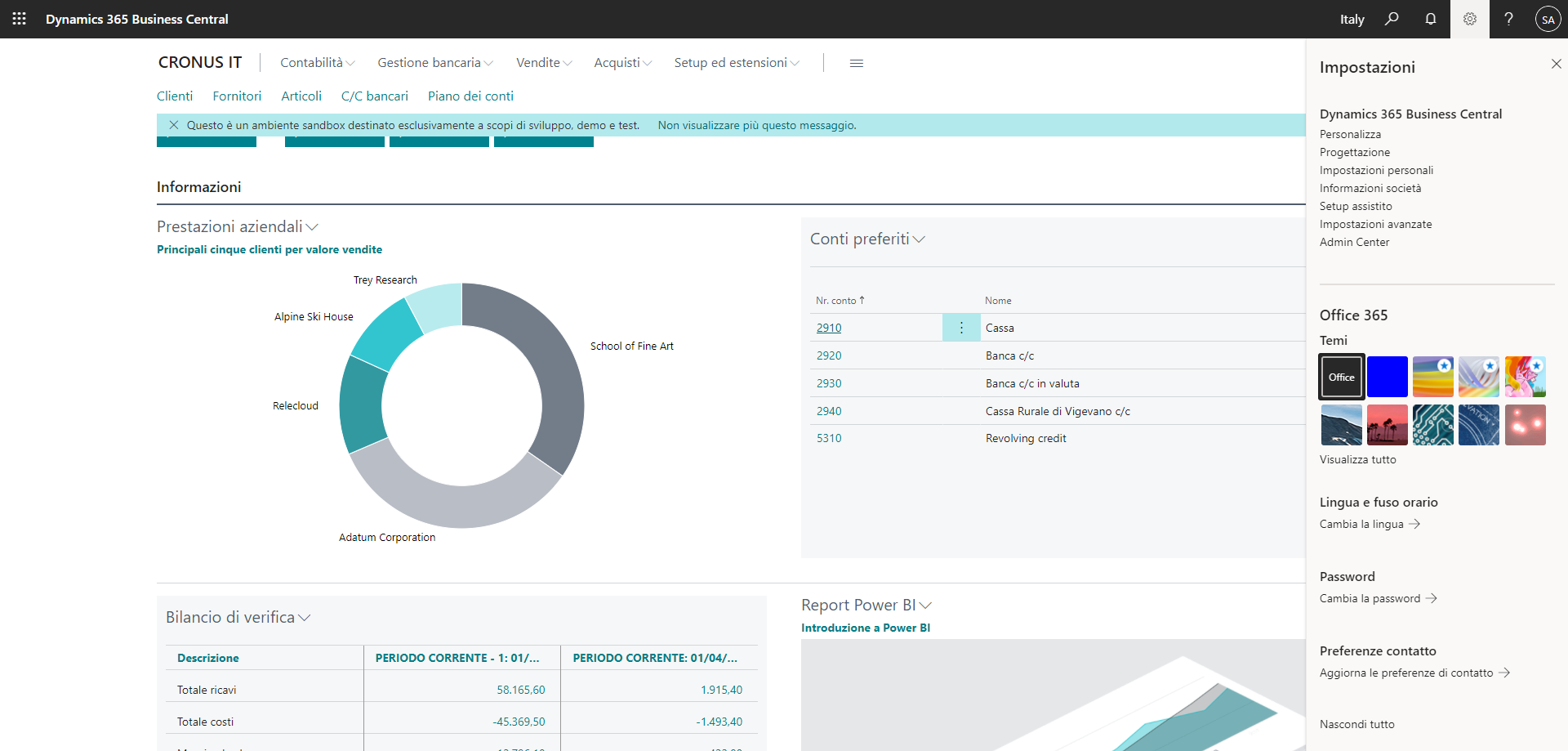Open the notifications bell icon
1568x751 pixels.
click(x=1431, y=19)
